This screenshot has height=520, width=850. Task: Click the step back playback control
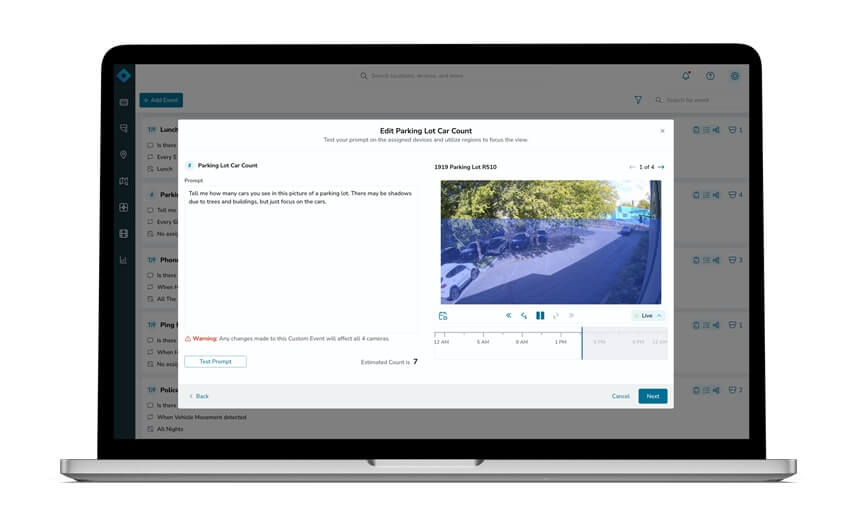pos(524,316)
